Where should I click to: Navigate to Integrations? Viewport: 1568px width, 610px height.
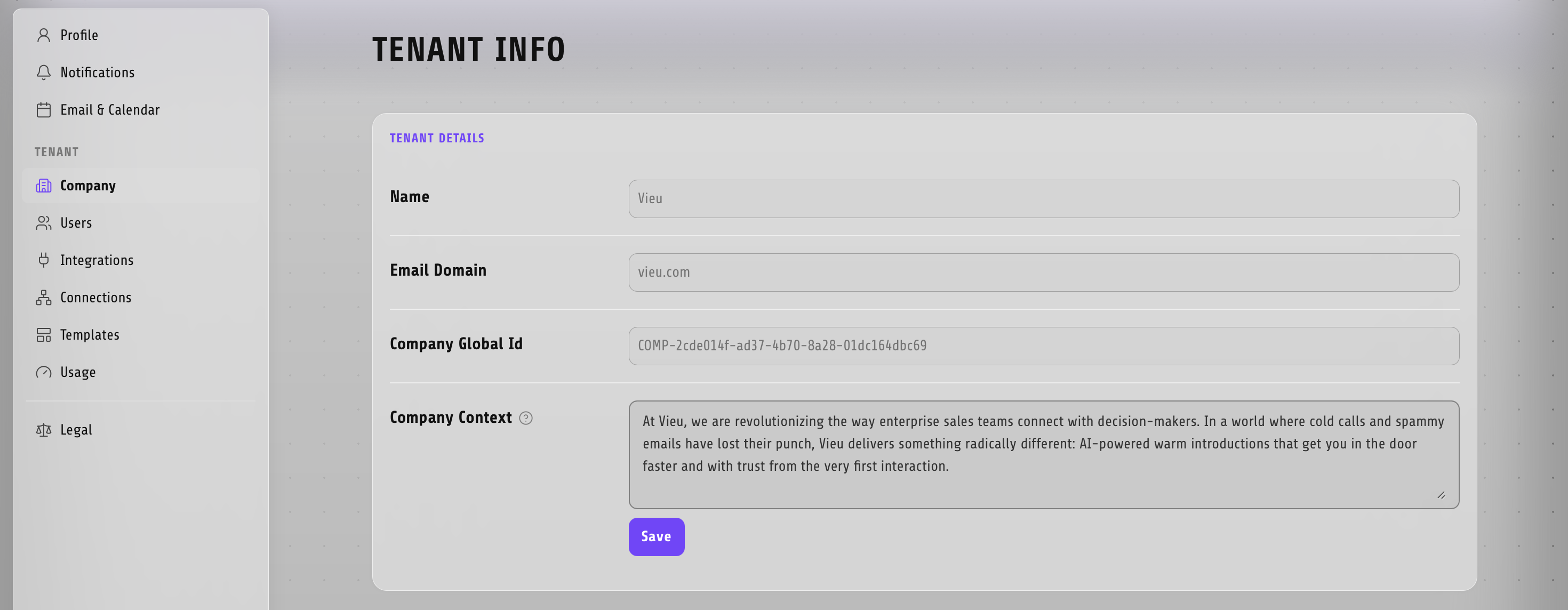pos(141,261)
